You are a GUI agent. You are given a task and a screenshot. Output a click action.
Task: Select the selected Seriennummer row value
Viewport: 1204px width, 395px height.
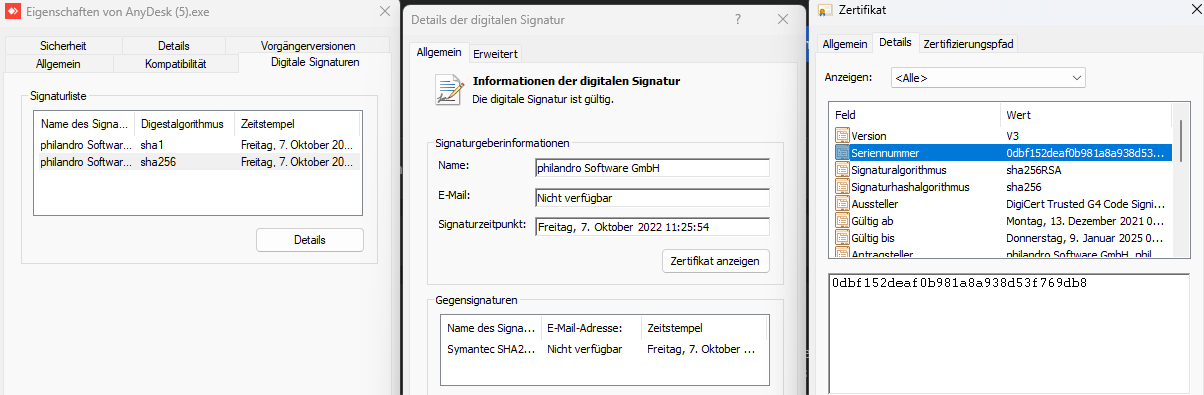click(1086, 153)
